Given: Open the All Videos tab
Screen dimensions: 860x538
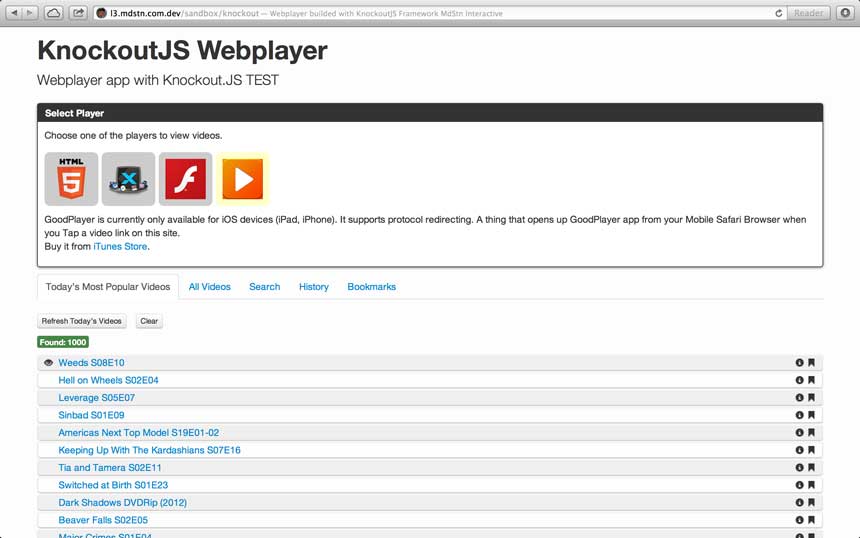Looking at the screenshot, I should point(210,287).
